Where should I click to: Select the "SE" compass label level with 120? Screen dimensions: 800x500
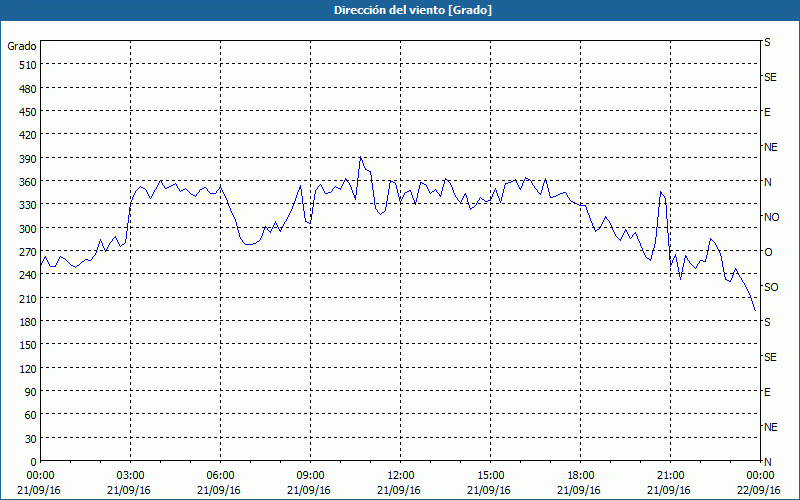[x=770, y=357]
